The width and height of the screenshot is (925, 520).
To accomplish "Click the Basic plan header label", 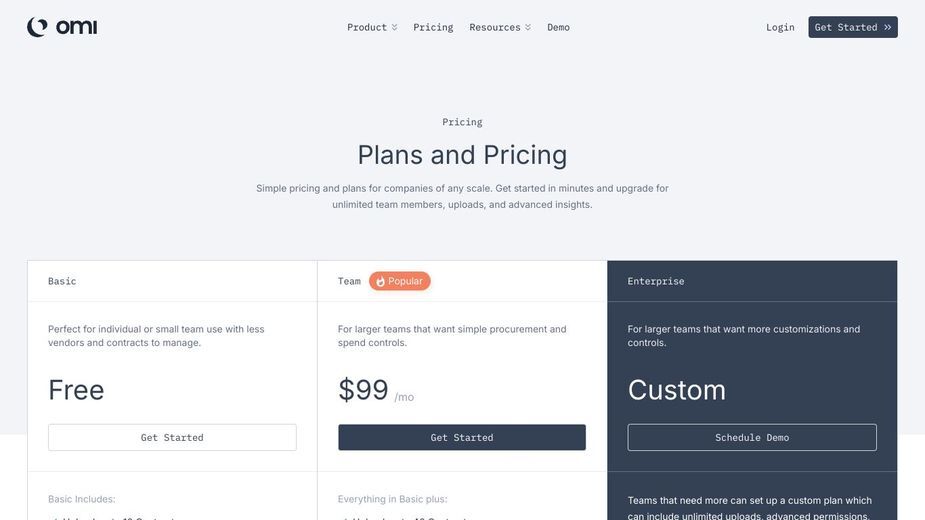I will (x=62, y=281).
